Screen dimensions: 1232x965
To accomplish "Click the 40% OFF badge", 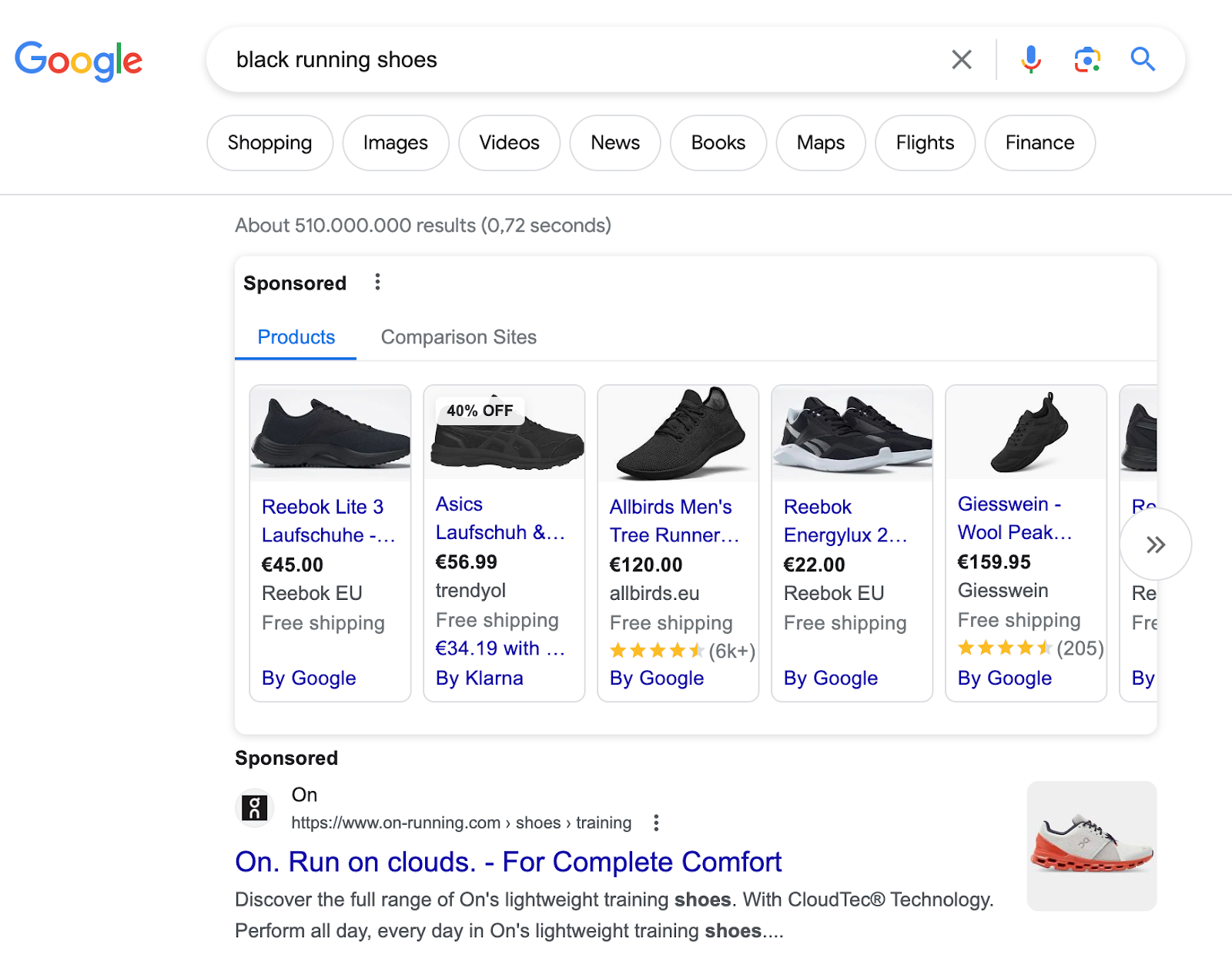I will tap(480, 410).
